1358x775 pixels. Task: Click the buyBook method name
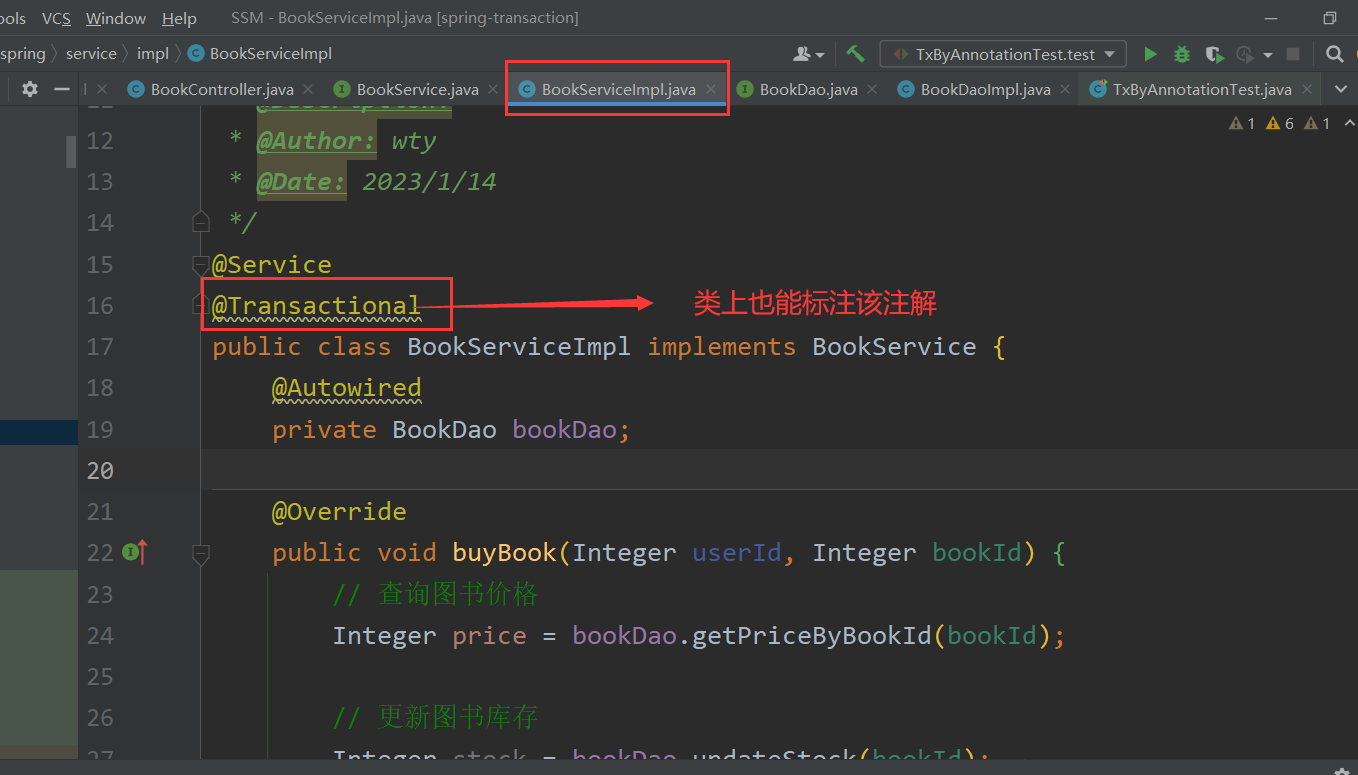point(504,552)
